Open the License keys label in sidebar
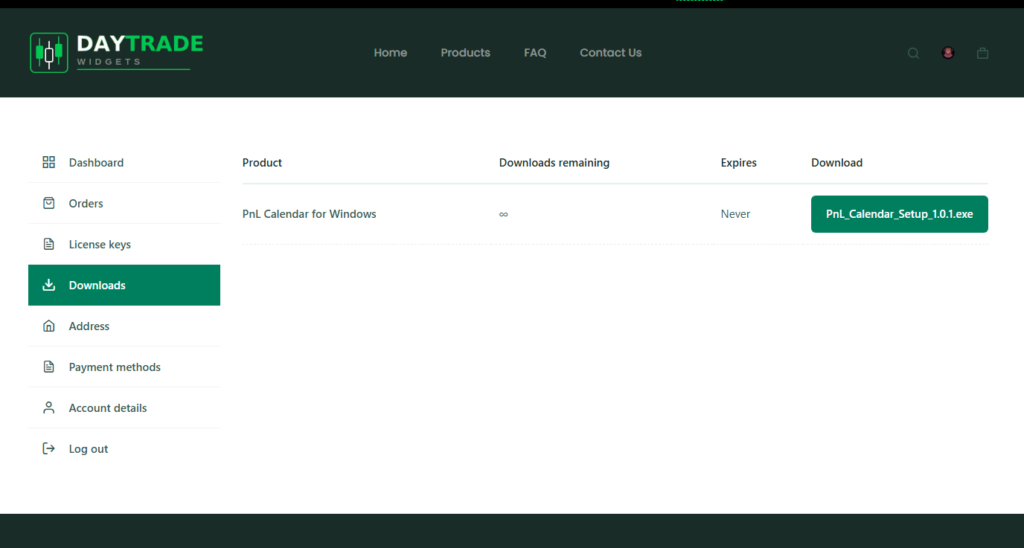 click(x=100, y=244)
